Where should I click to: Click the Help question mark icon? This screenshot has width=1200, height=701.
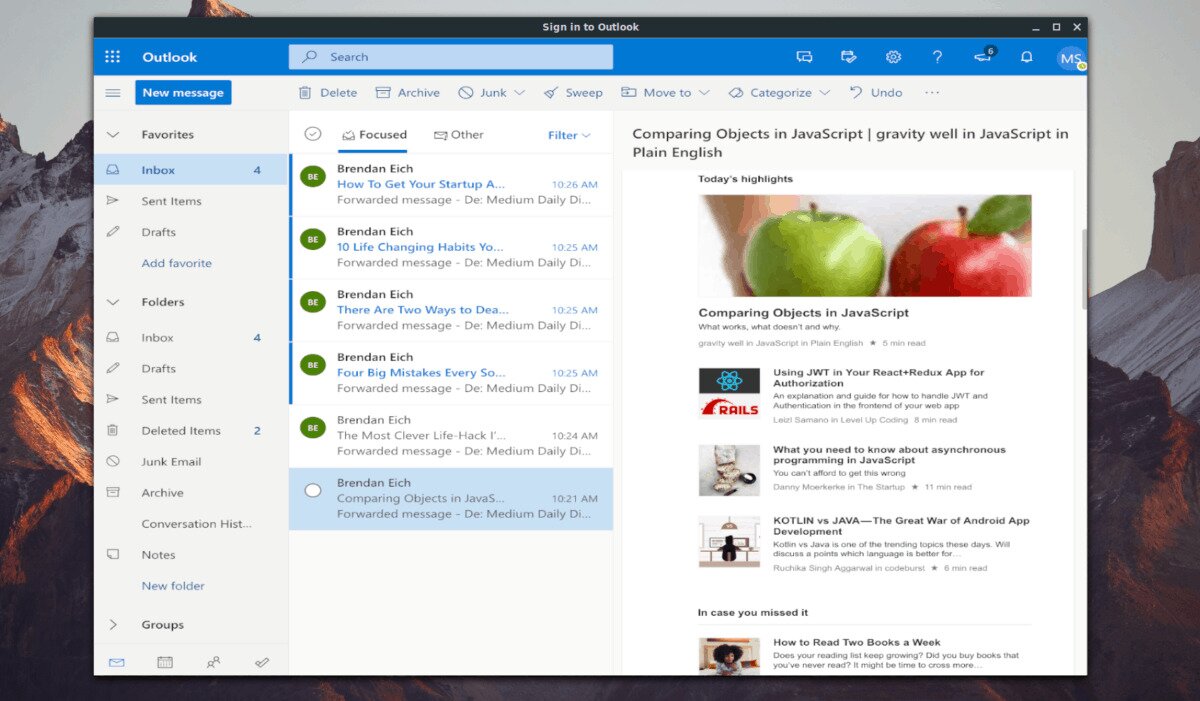937,57
